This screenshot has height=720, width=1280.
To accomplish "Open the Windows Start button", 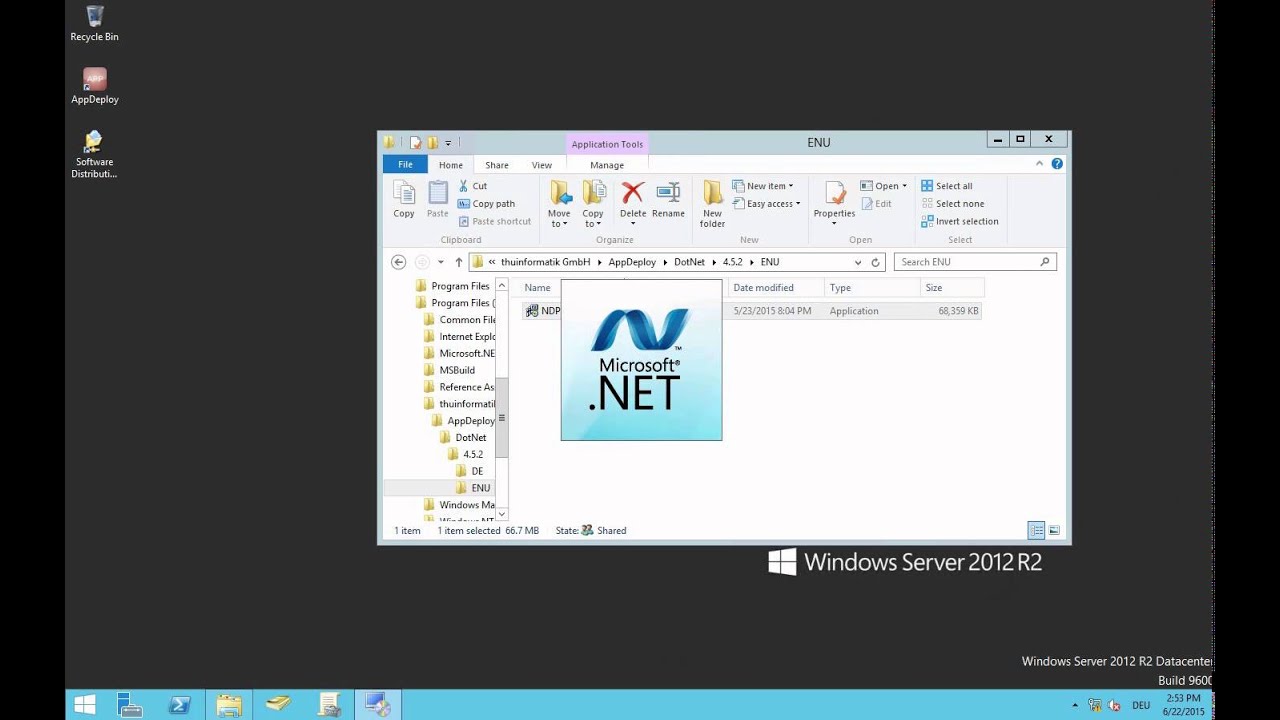I will point(85,705).
